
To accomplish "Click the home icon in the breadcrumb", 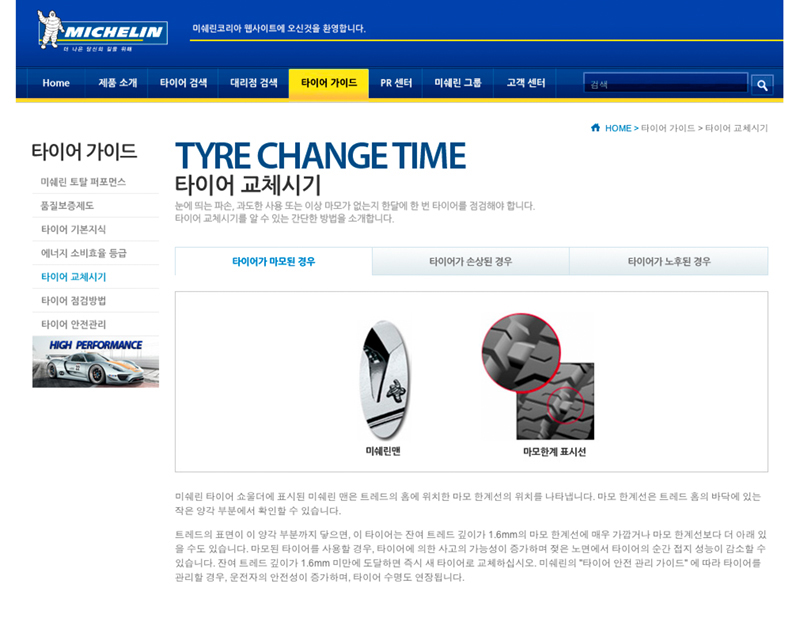I will [x=595, y=128].
